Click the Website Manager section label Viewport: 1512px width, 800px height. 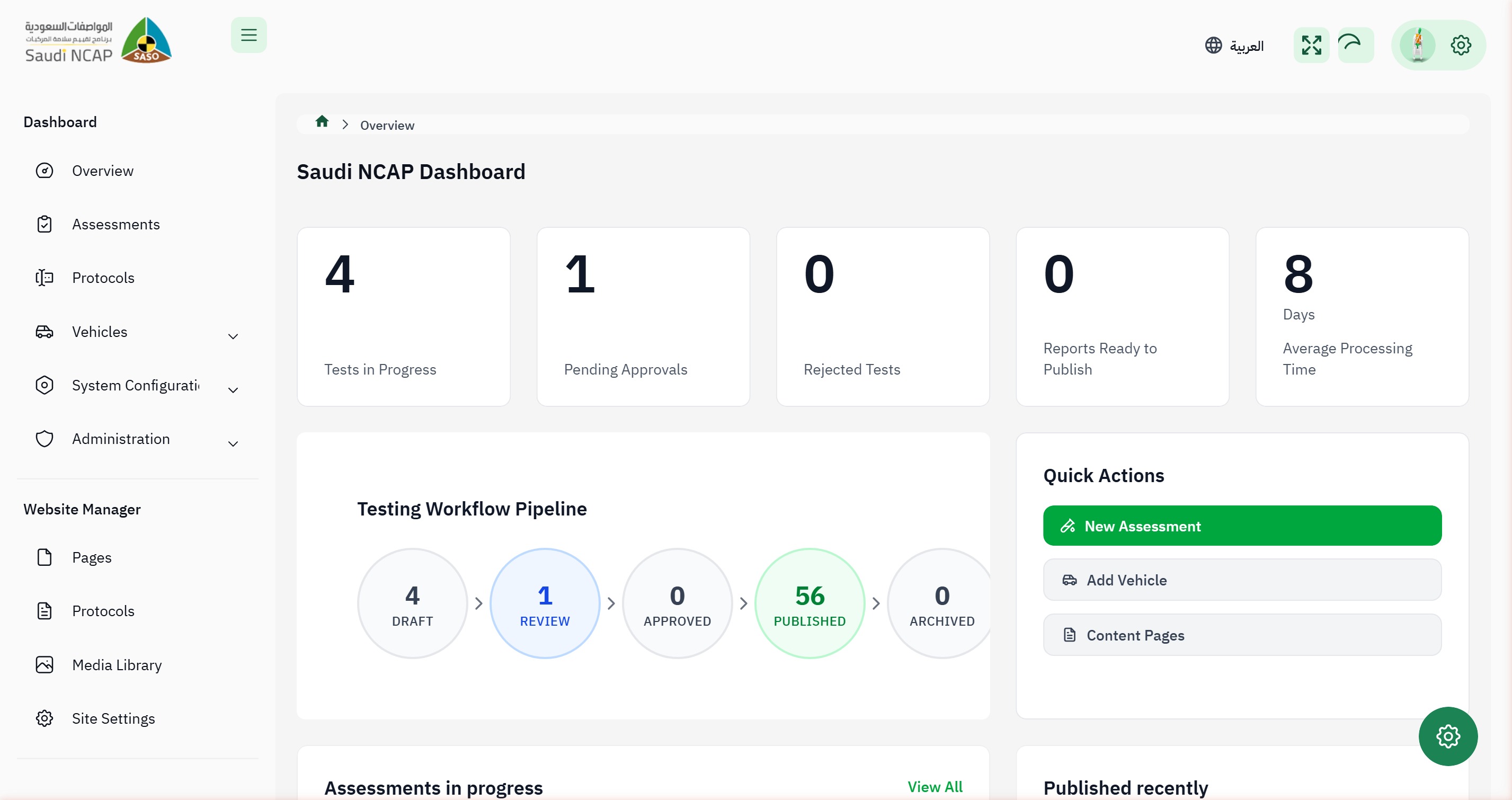(x=82, y=510)
